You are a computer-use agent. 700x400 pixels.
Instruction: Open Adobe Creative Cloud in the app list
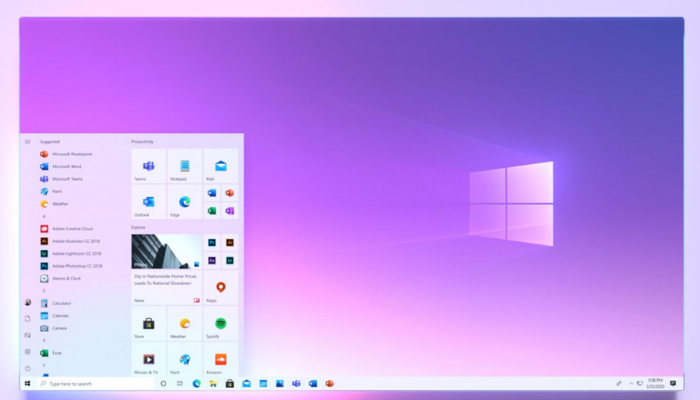(x=67, y=229)
